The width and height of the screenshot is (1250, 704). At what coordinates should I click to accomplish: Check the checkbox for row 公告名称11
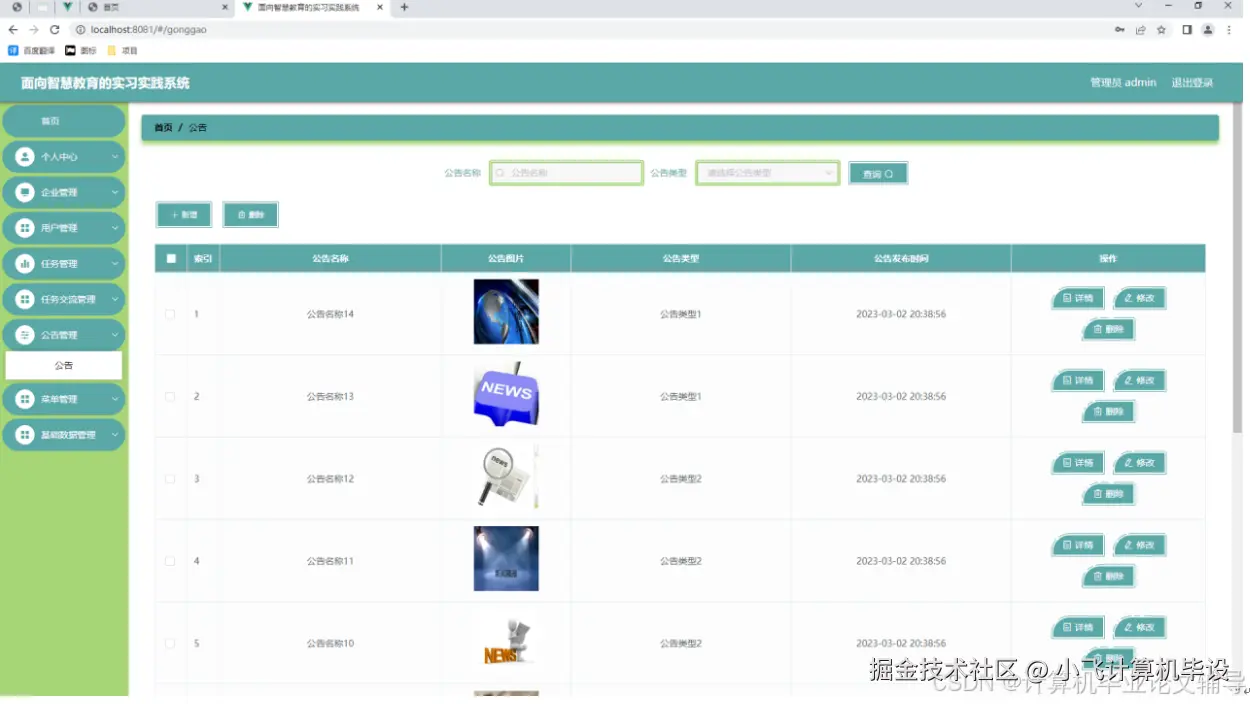(170, 561)
